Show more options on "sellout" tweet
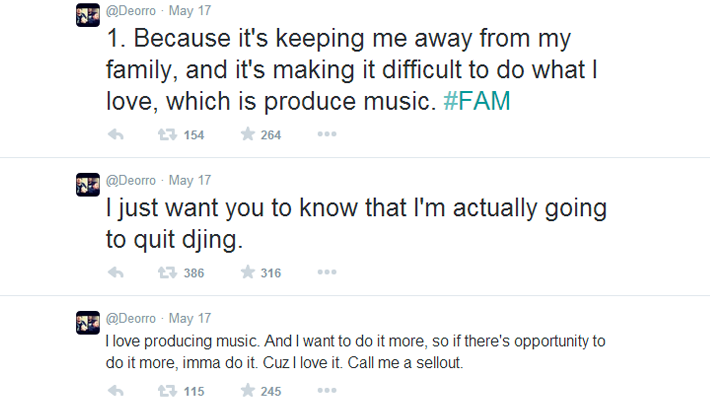 coord(327,391)
